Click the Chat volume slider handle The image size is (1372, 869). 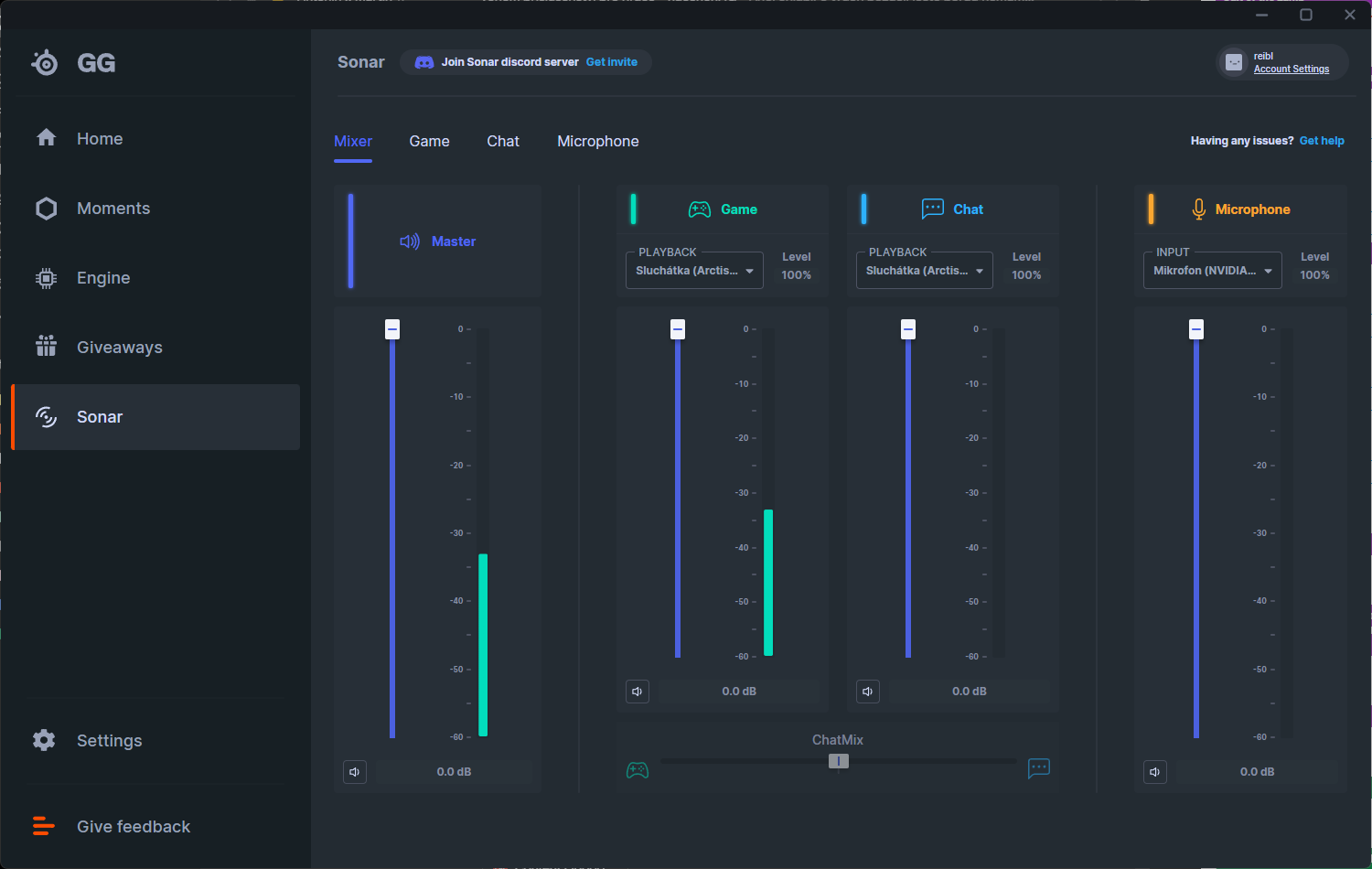coord(908,329)
